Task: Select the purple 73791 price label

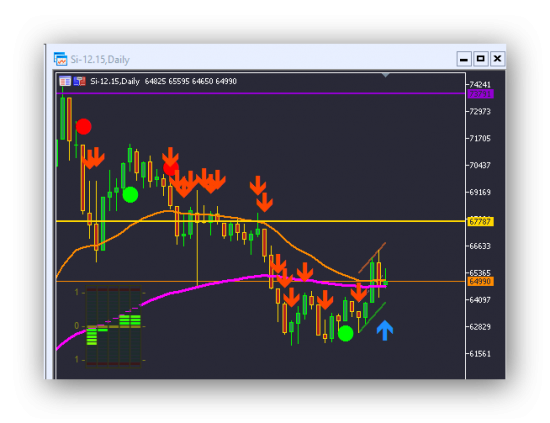Action: (x=481, y=94)
